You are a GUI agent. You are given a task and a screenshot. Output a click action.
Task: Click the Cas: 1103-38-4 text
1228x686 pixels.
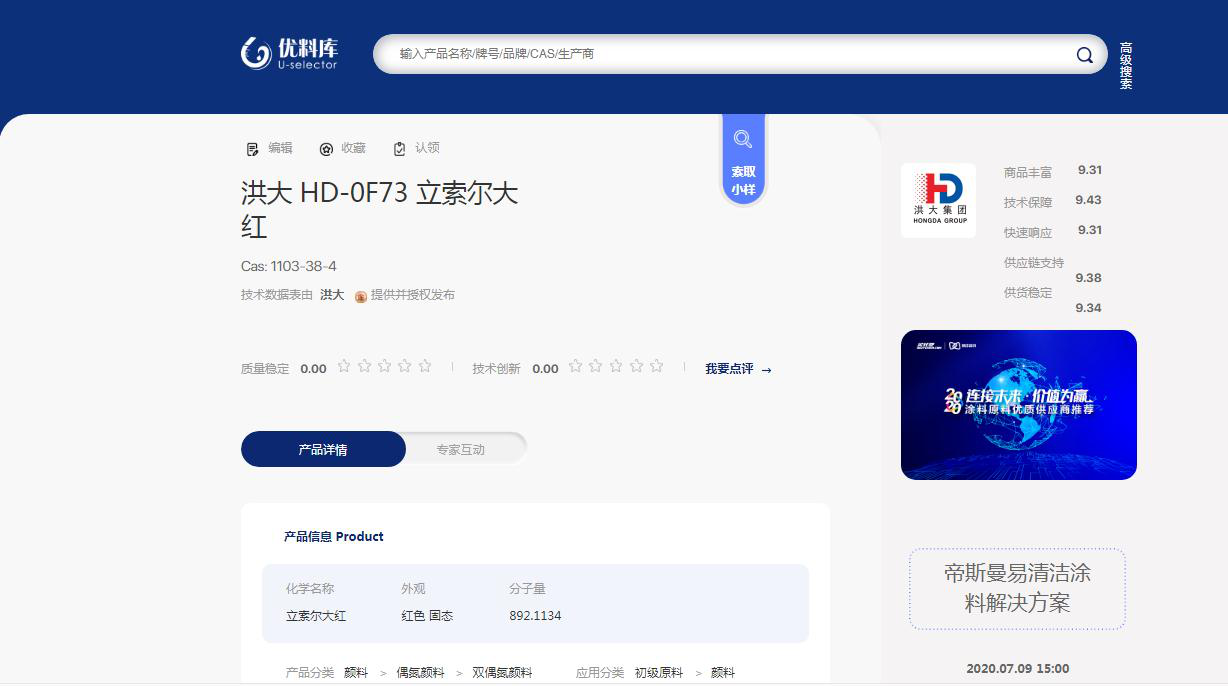(x=289, y=266)
